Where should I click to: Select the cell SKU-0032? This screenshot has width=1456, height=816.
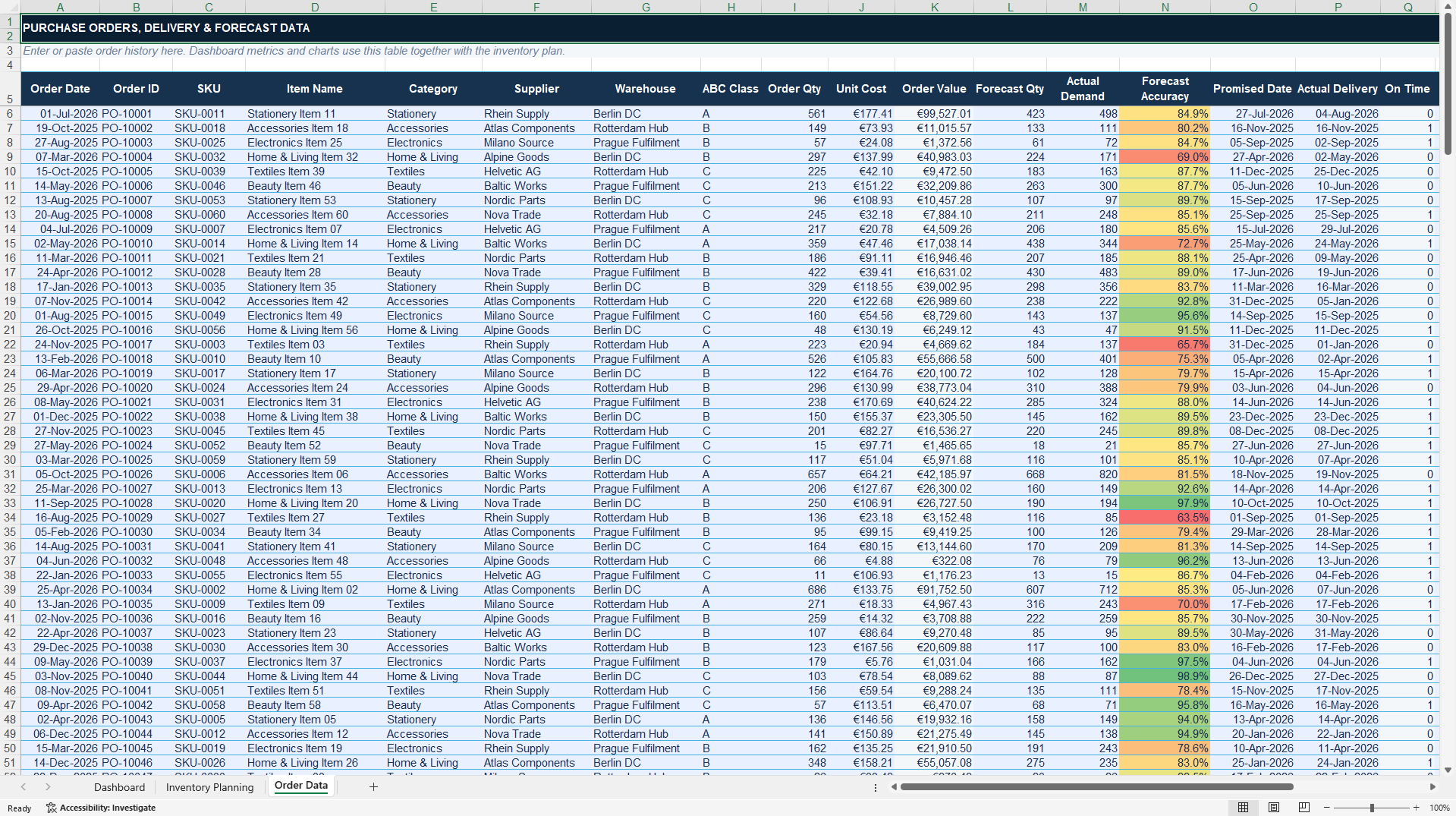209,157
